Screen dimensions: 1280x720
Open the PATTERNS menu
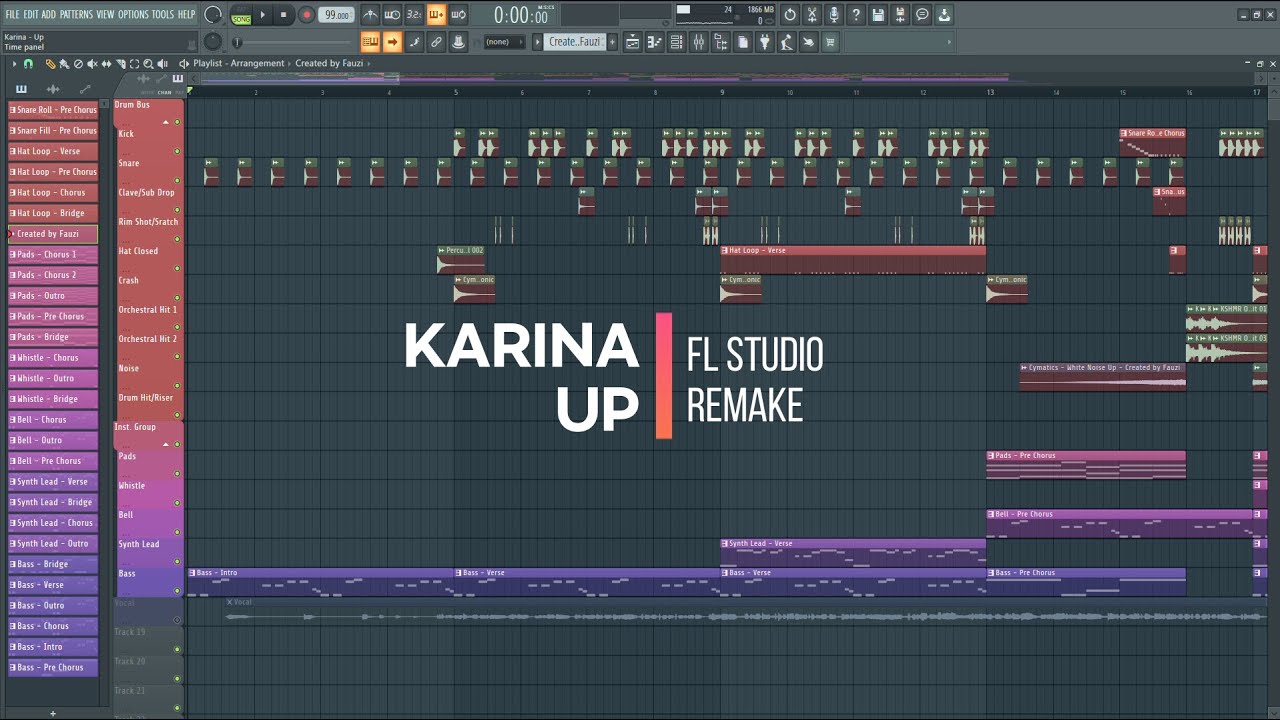(76, 14)
